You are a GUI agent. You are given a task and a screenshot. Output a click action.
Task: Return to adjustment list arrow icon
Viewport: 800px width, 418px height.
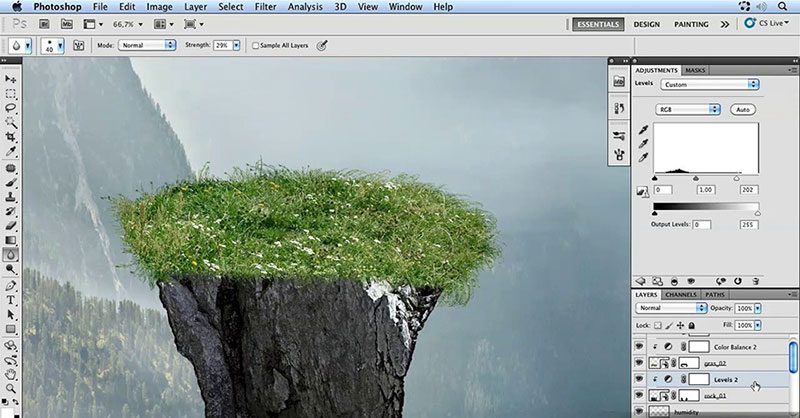640,281
